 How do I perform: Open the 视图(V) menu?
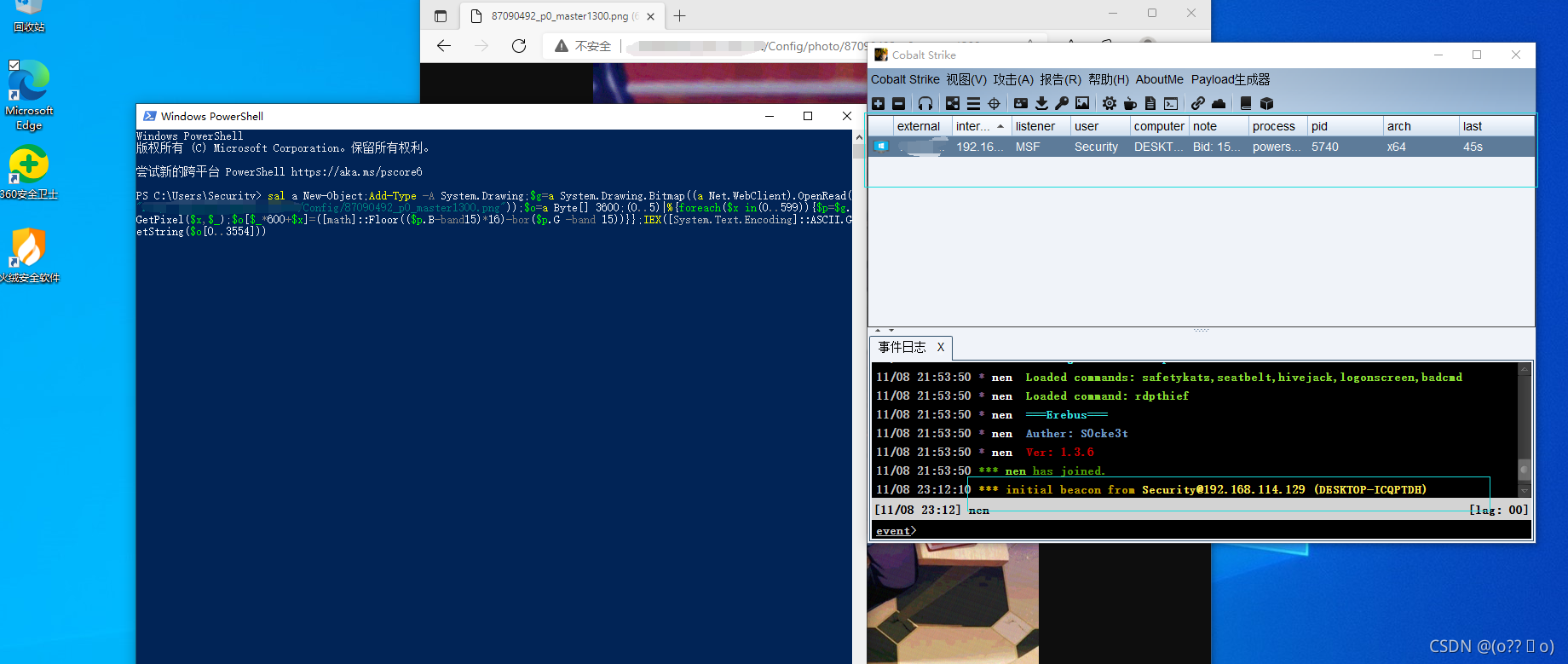coord(966,79)
